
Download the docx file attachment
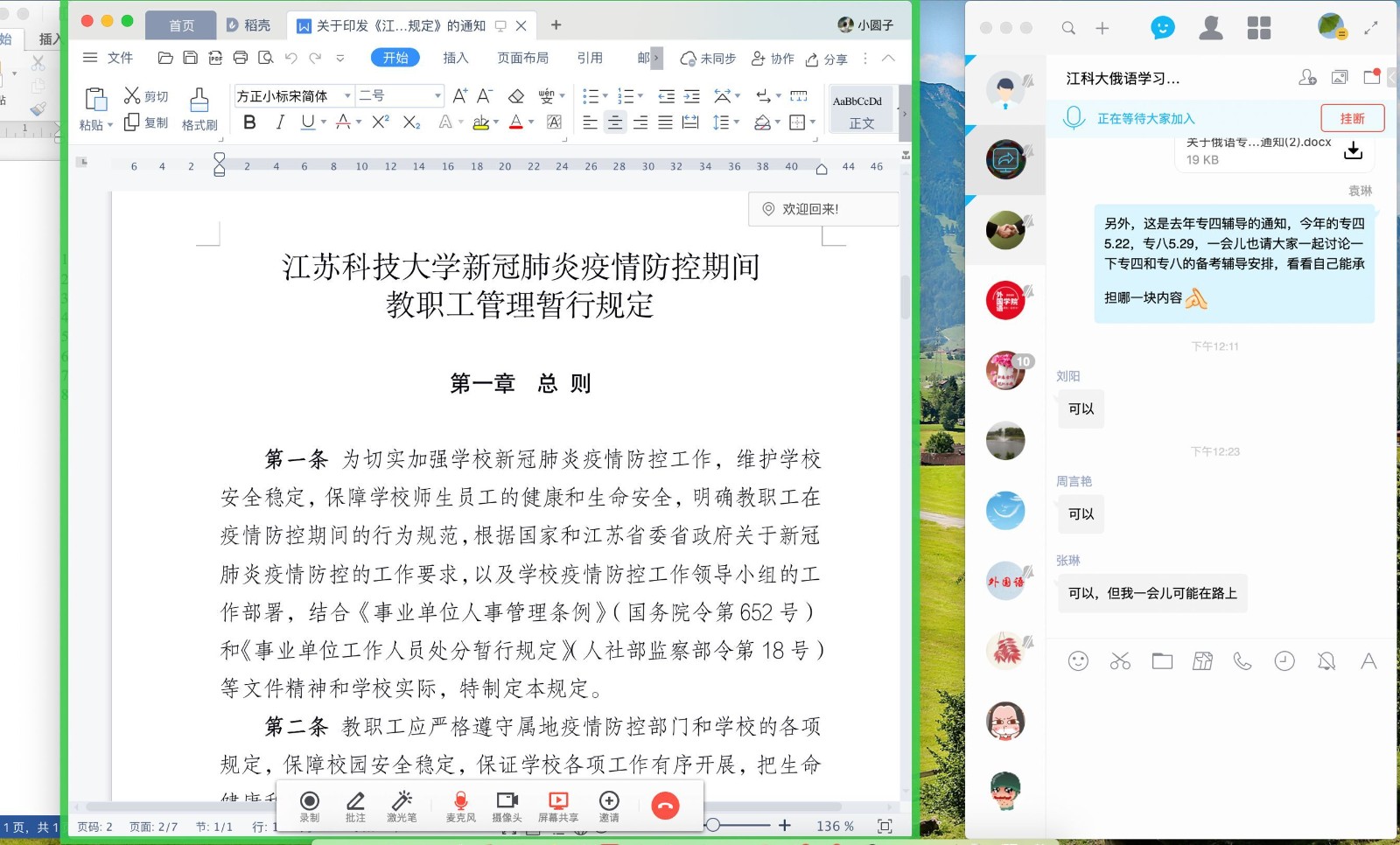pos(1353,151)
